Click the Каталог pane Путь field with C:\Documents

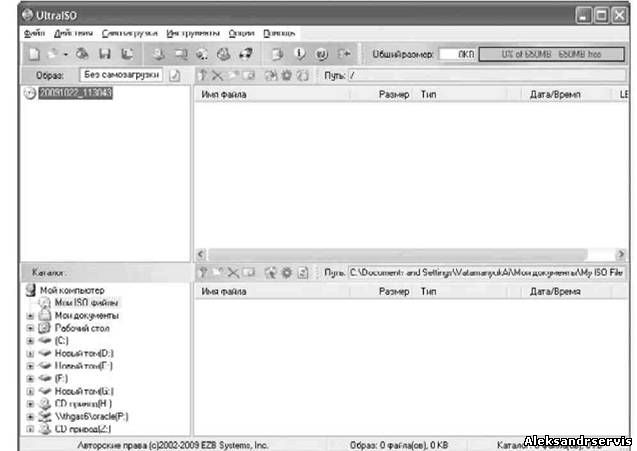pyautogui.click(x=487, y=273)
